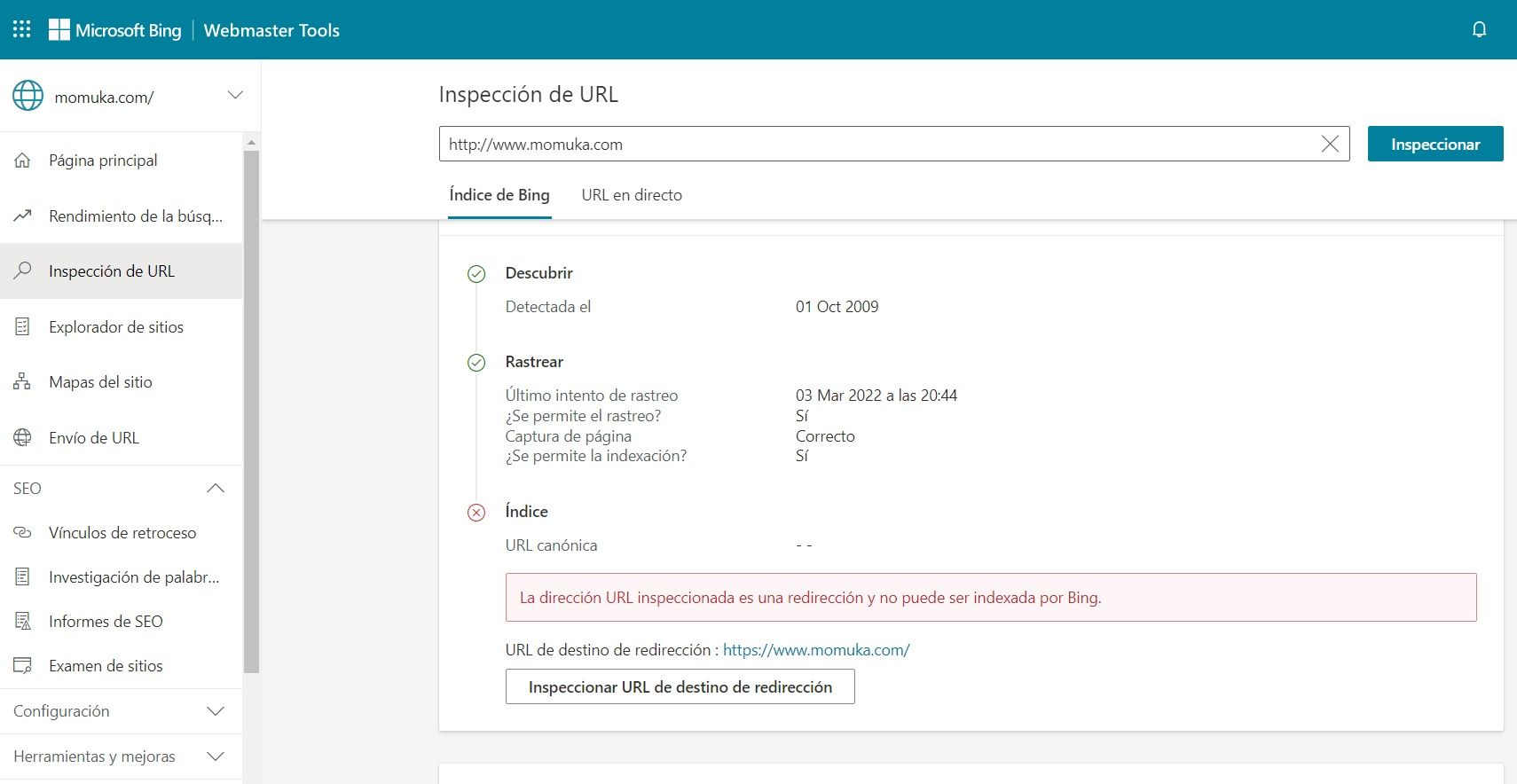Click the Examen de sitios icon
Screen dimensions: 1517x784
coord(23,665)
